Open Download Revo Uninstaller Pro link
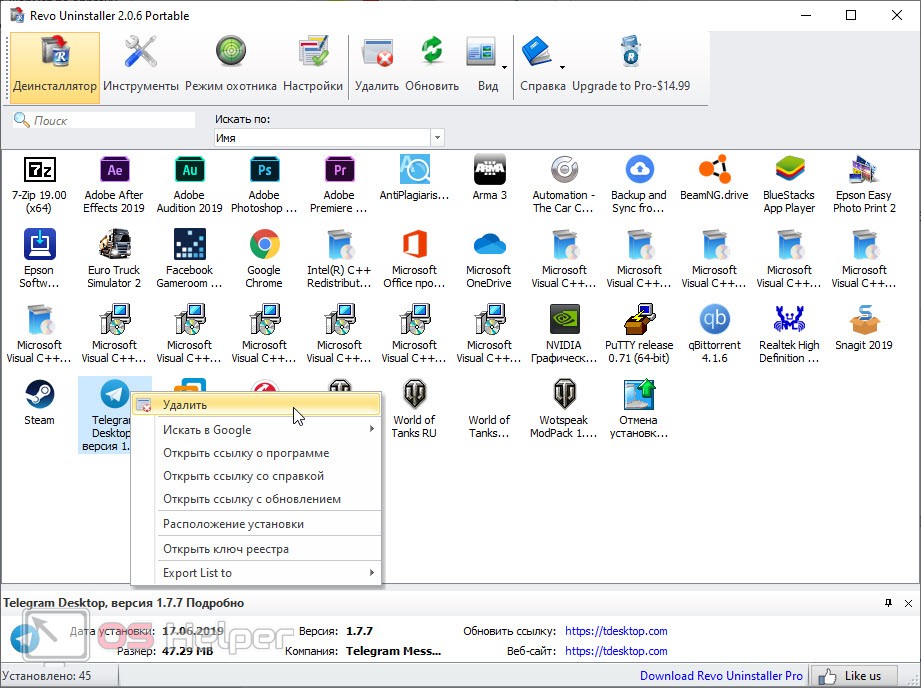The height and width of the screenshot is (688, 921). pos(721,676)
